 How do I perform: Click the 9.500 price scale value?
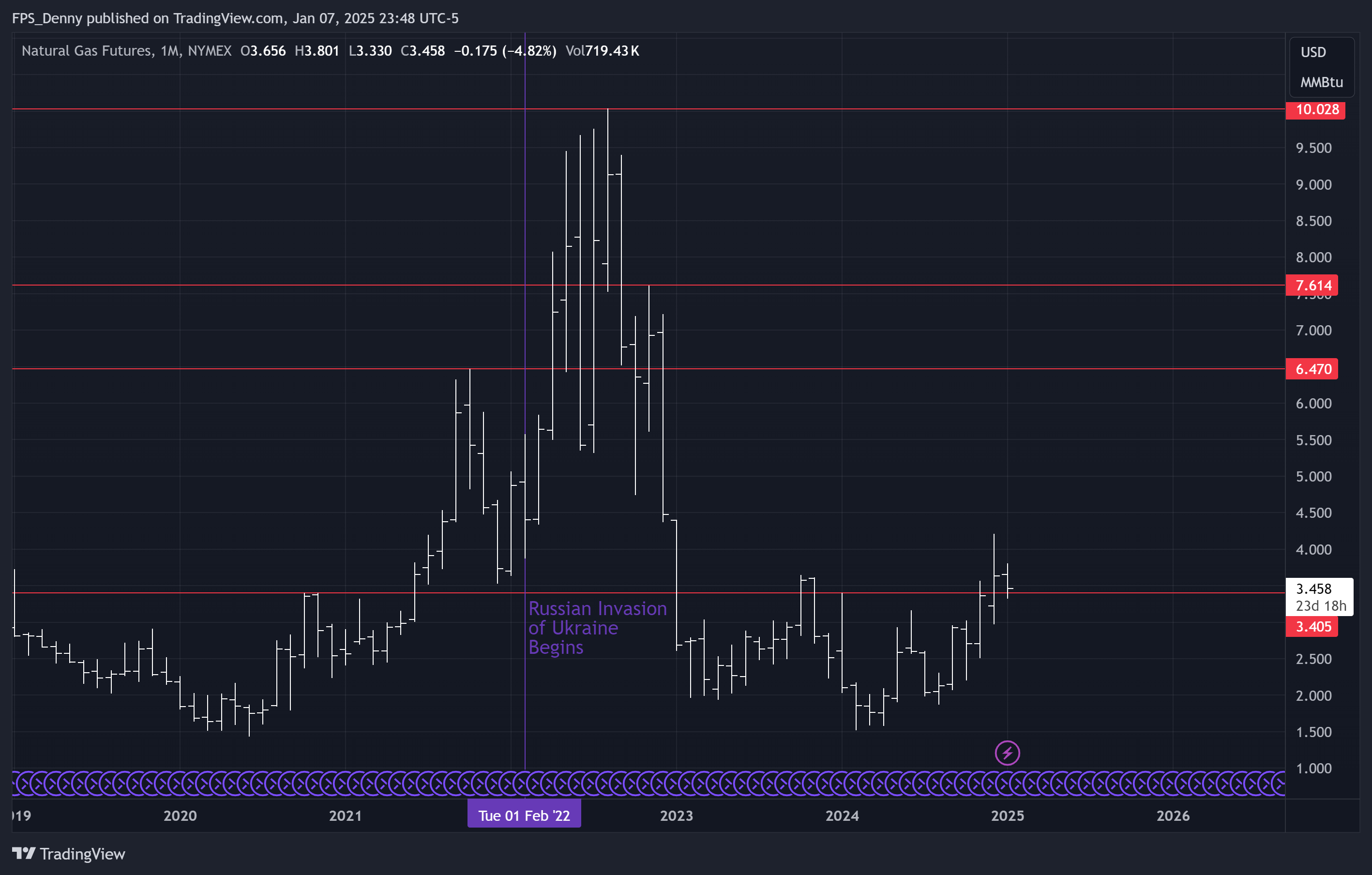click(1313, 148)
